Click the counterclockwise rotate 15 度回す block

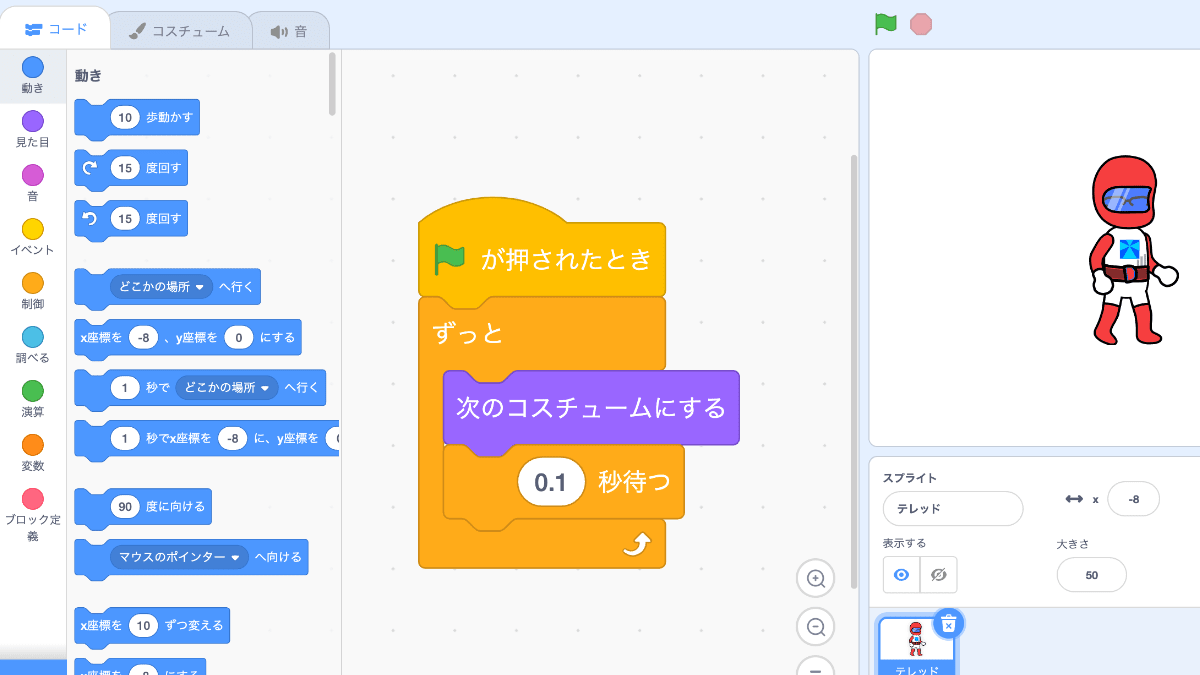click(x=131, y=218)
